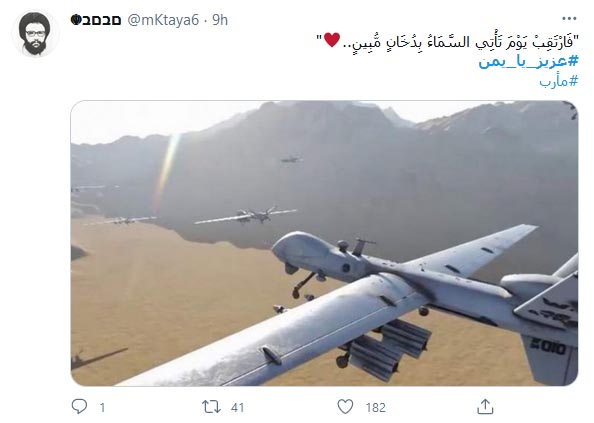
Task: Open the bearded man profile avatar
Action: click(x=34, y=34)
